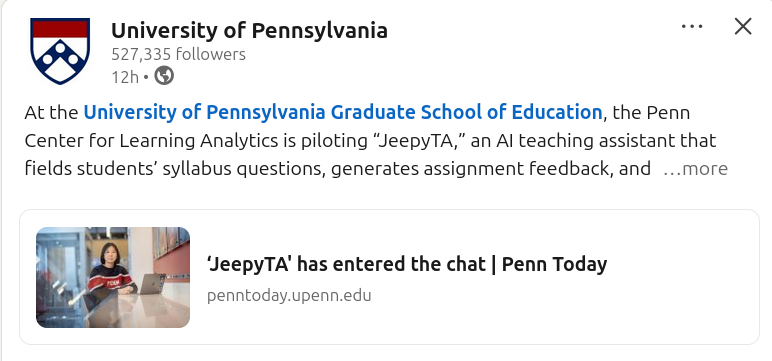Click the Penn shield logo avatar
Screen dimensions: 772x361
(60, 51)
